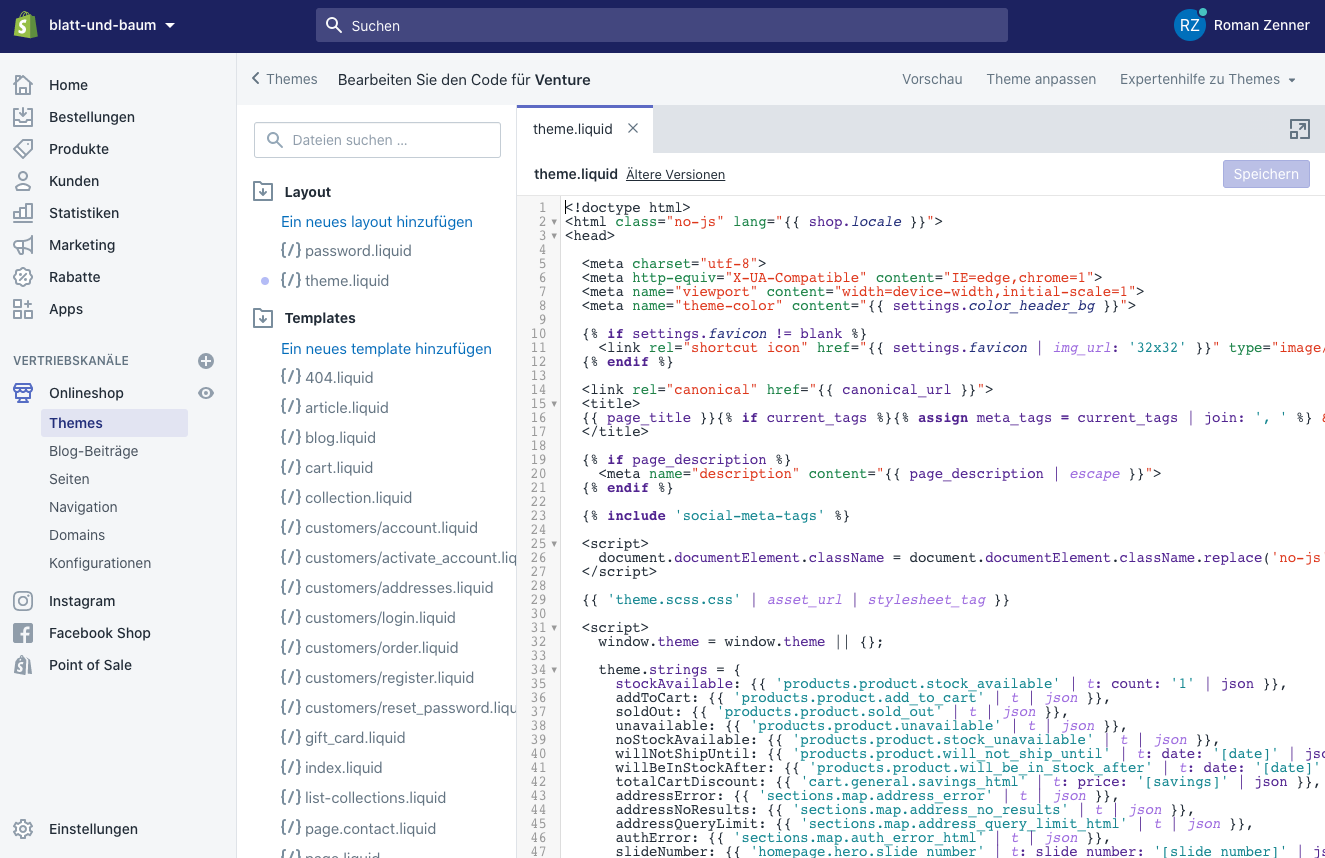The image size is (1325, 858).
Task: Click the Statistiken bar chart icon
Action: tap(23, 213)
